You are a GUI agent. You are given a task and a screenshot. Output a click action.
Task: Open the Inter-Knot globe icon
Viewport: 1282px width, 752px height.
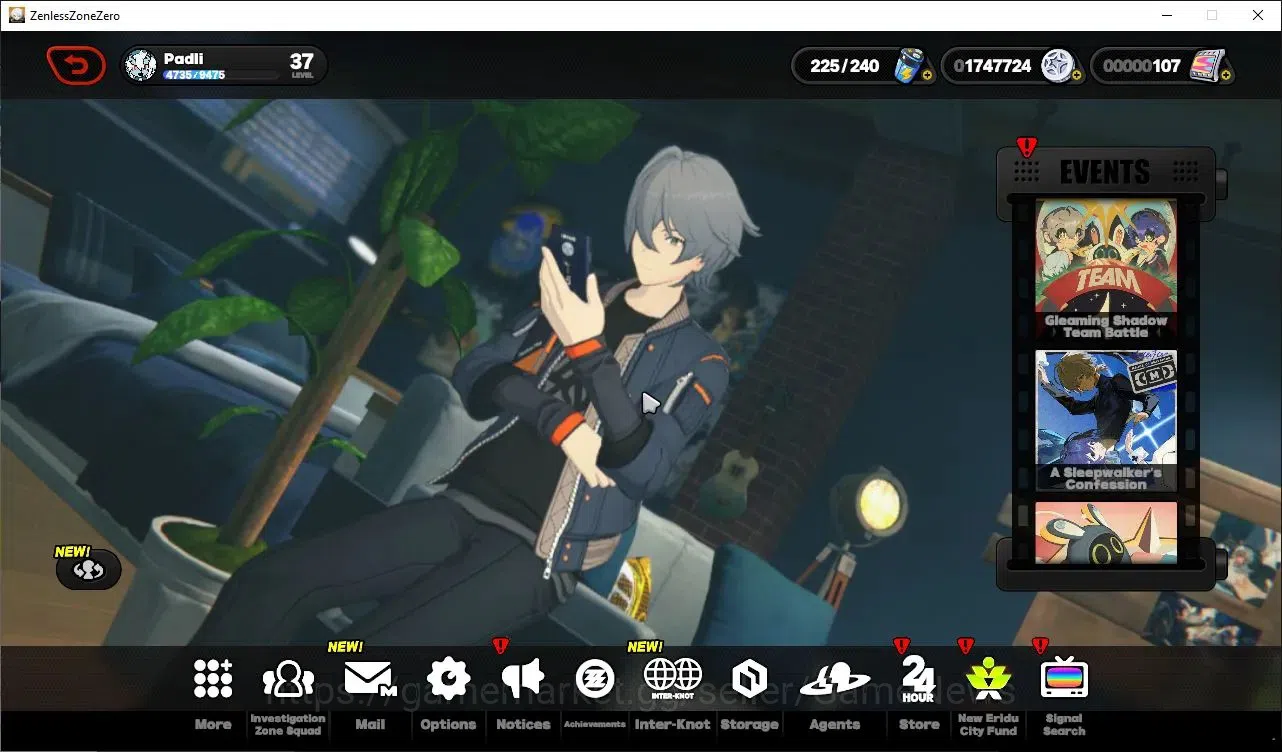point(673,679)
